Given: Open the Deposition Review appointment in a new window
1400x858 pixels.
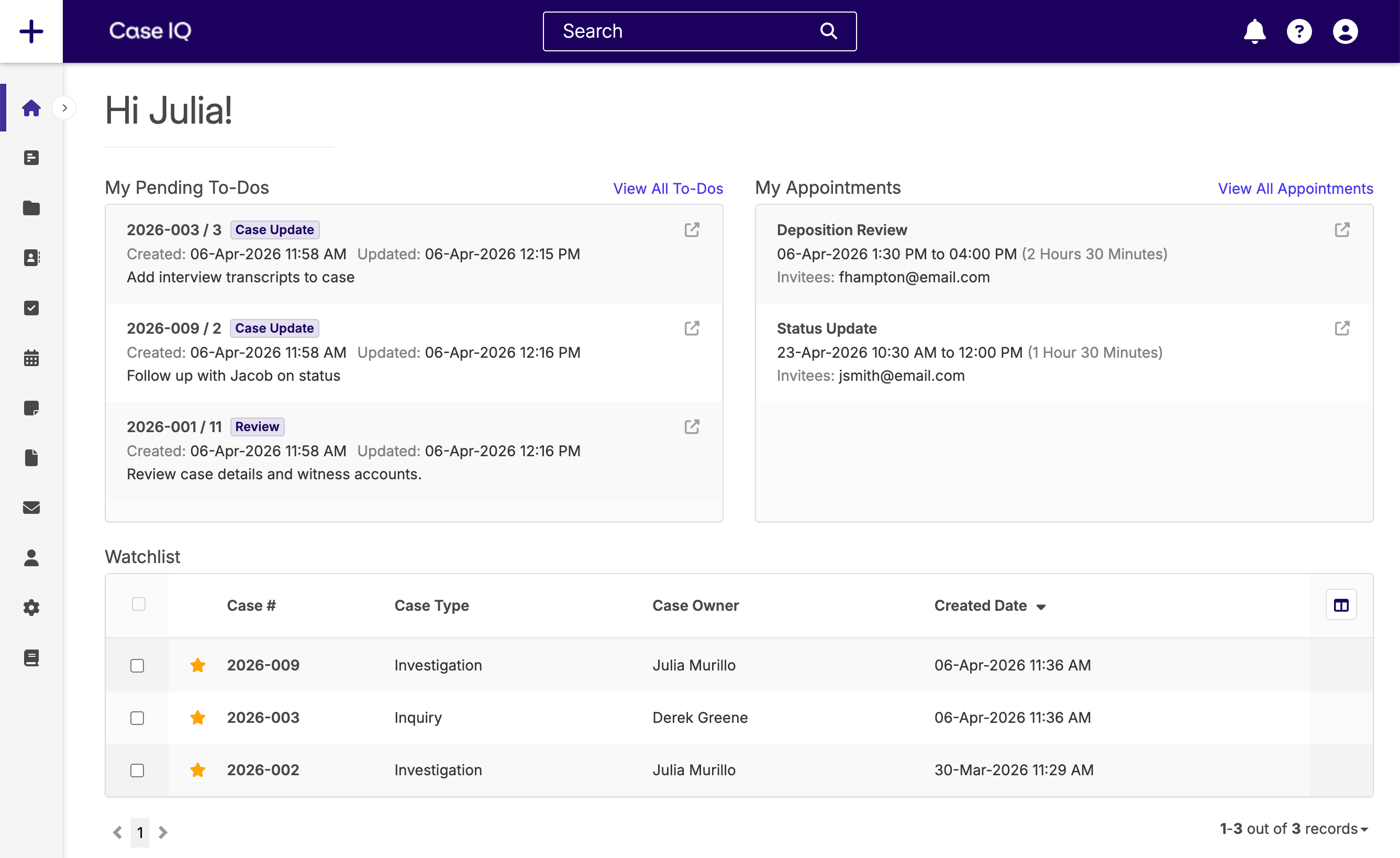Looking at the screenshot, I should tap(1341, 230).
